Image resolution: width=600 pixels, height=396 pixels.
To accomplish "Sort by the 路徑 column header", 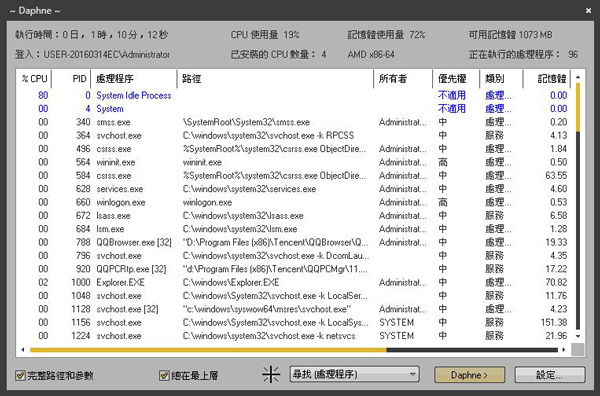I will click(275, 79).
